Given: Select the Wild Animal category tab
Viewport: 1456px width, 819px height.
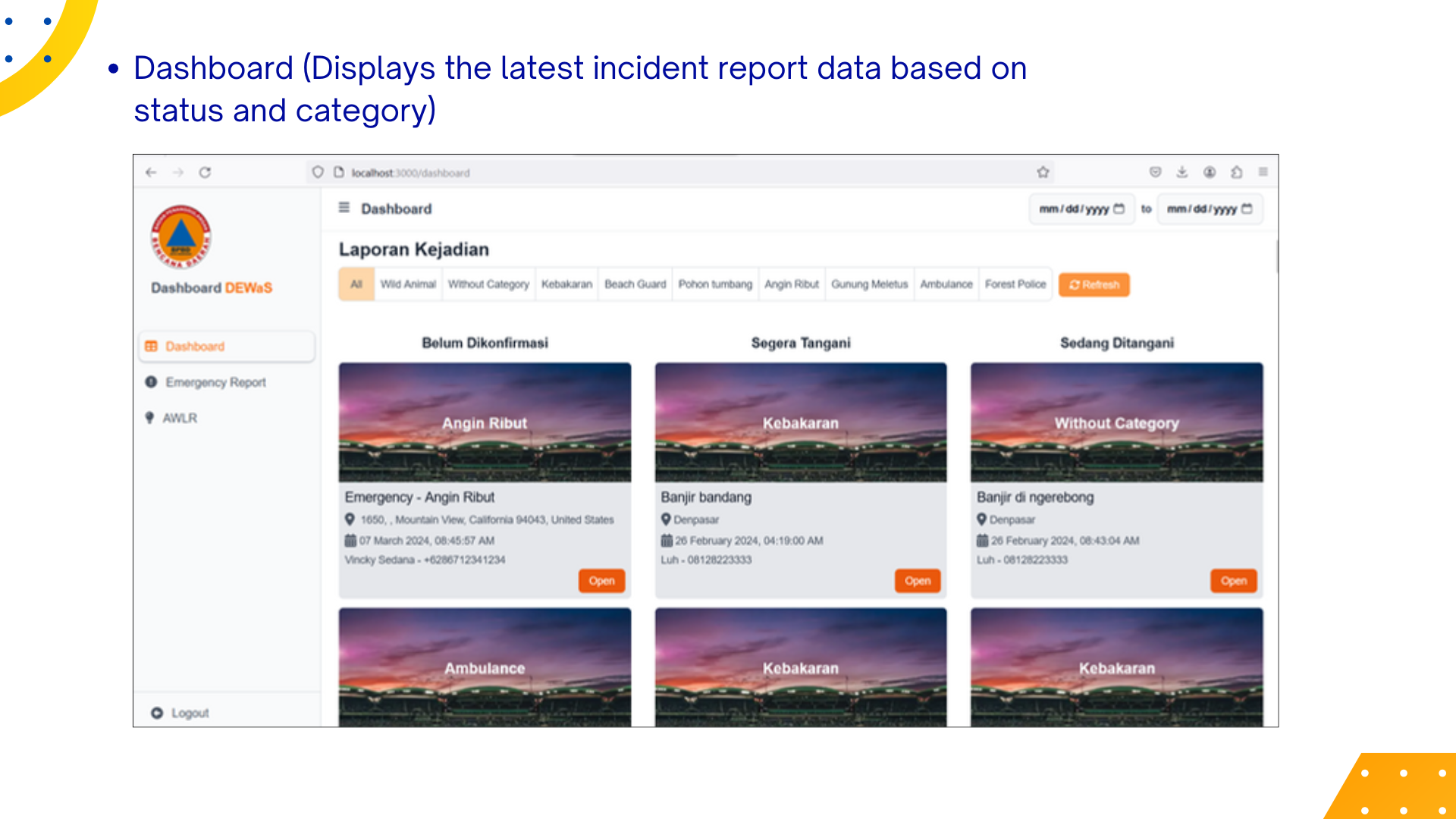Looking at the screenshot, I should point(408,284).
